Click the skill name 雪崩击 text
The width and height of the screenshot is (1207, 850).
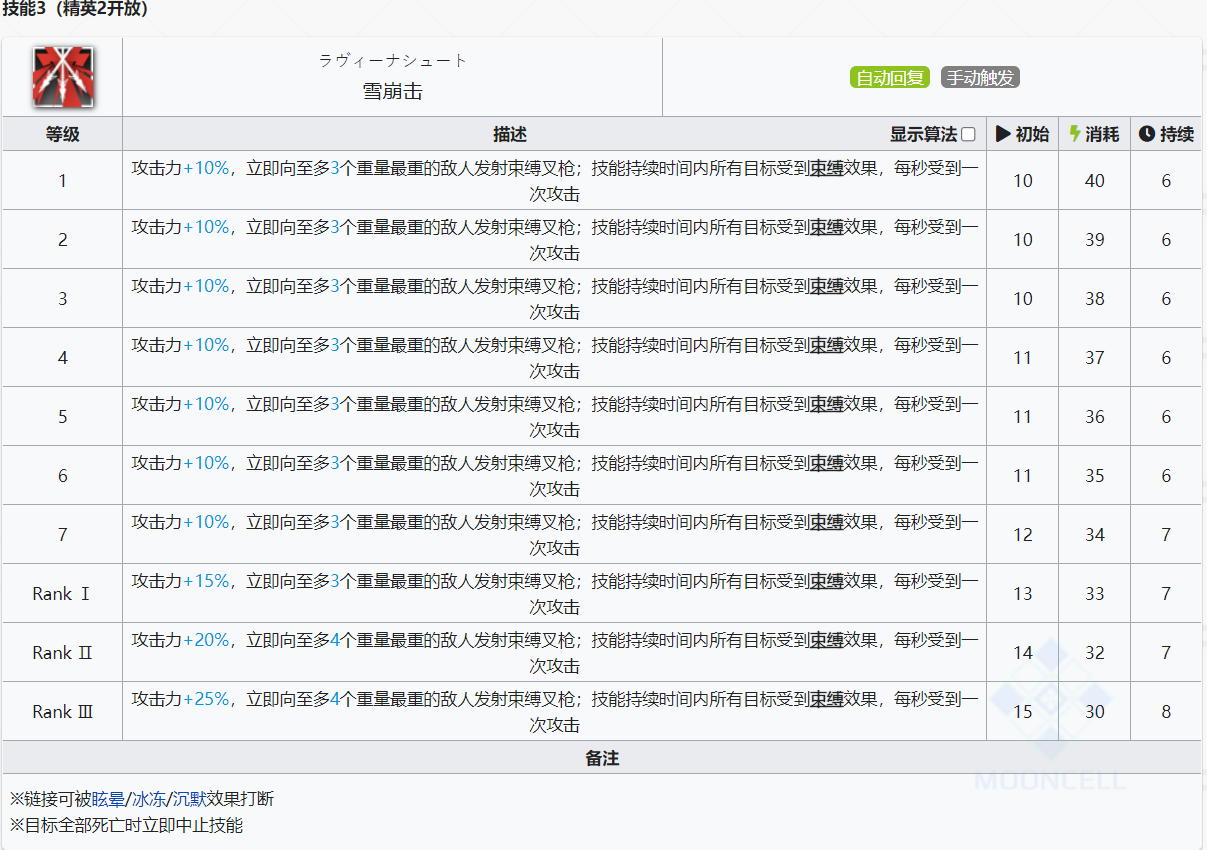pos(392,91)
